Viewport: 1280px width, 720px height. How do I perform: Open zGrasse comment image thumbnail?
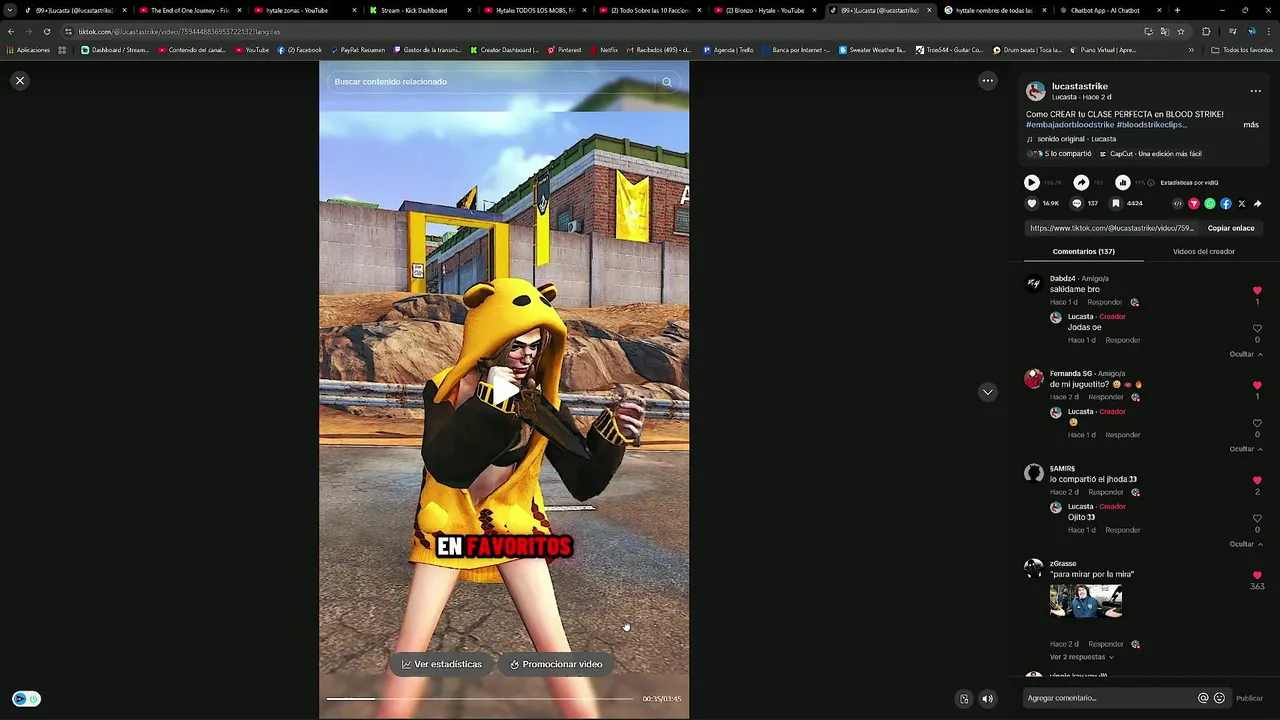(x=1086, y=601)
